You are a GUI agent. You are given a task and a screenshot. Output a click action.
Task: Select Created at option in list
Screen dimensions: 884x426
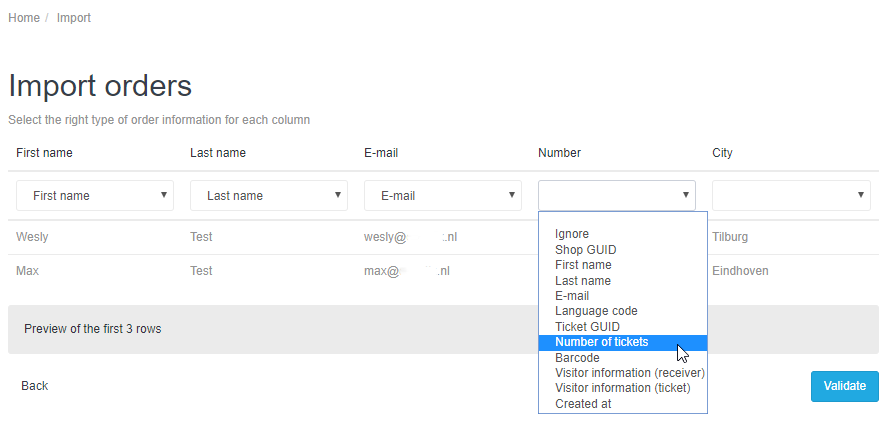point(622,404)
